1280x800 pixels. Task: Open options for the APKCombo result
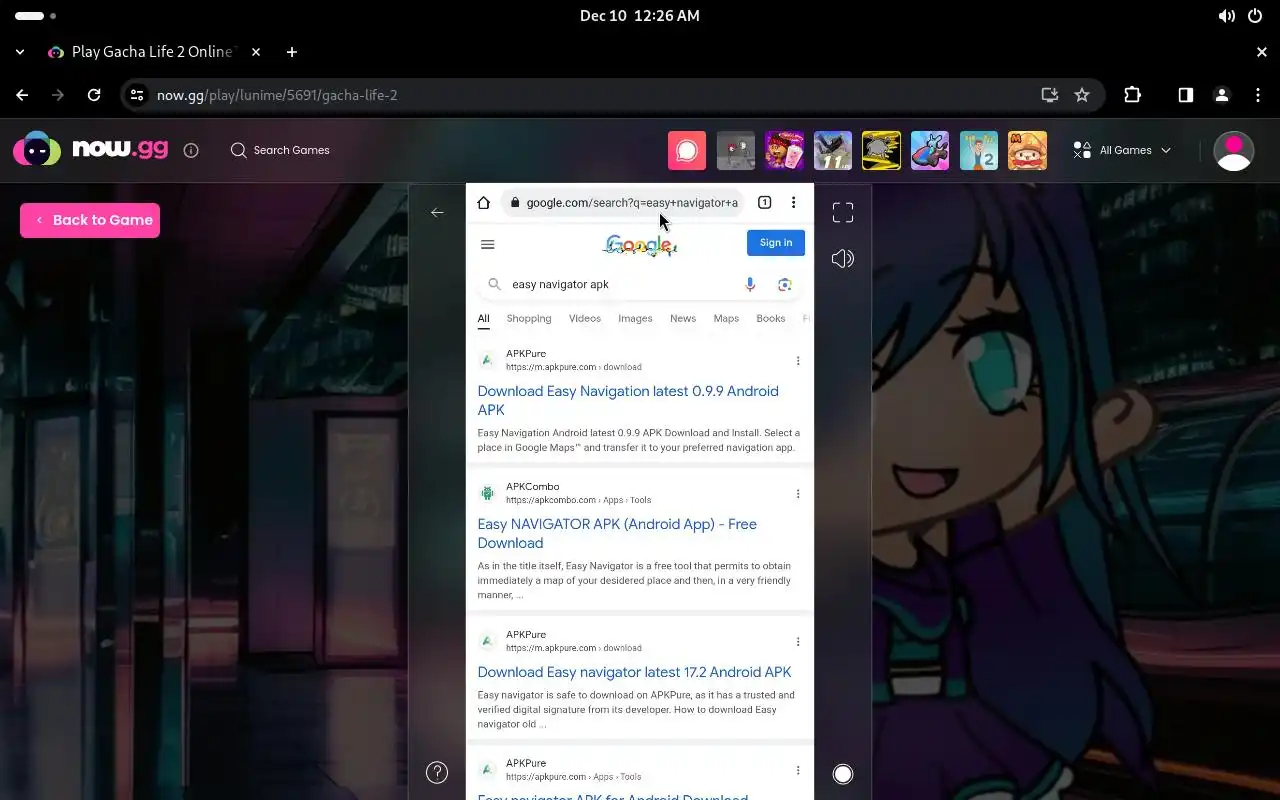click(798, 494)
